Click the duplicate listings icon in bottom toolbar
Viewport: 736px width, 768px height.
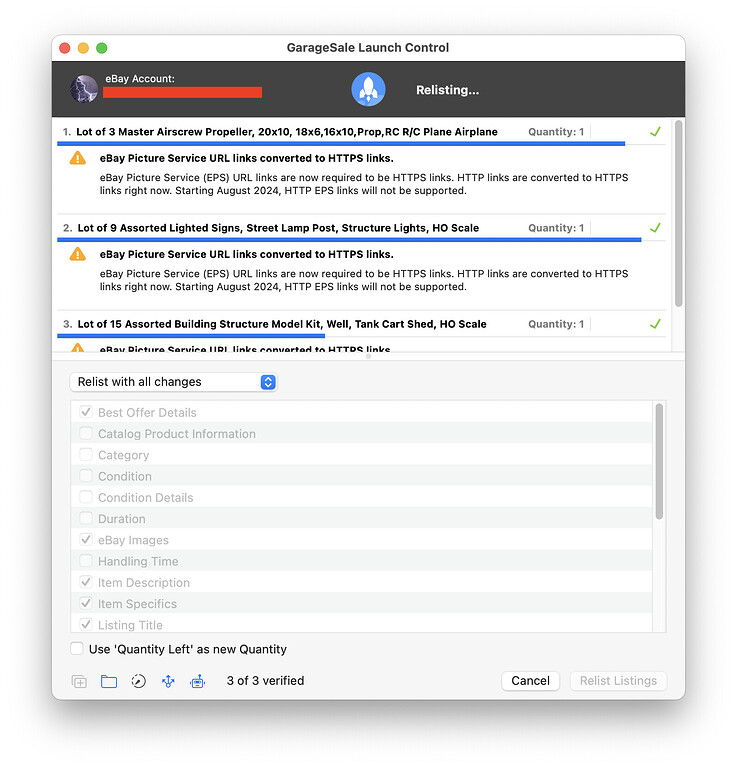pos(79,681)
